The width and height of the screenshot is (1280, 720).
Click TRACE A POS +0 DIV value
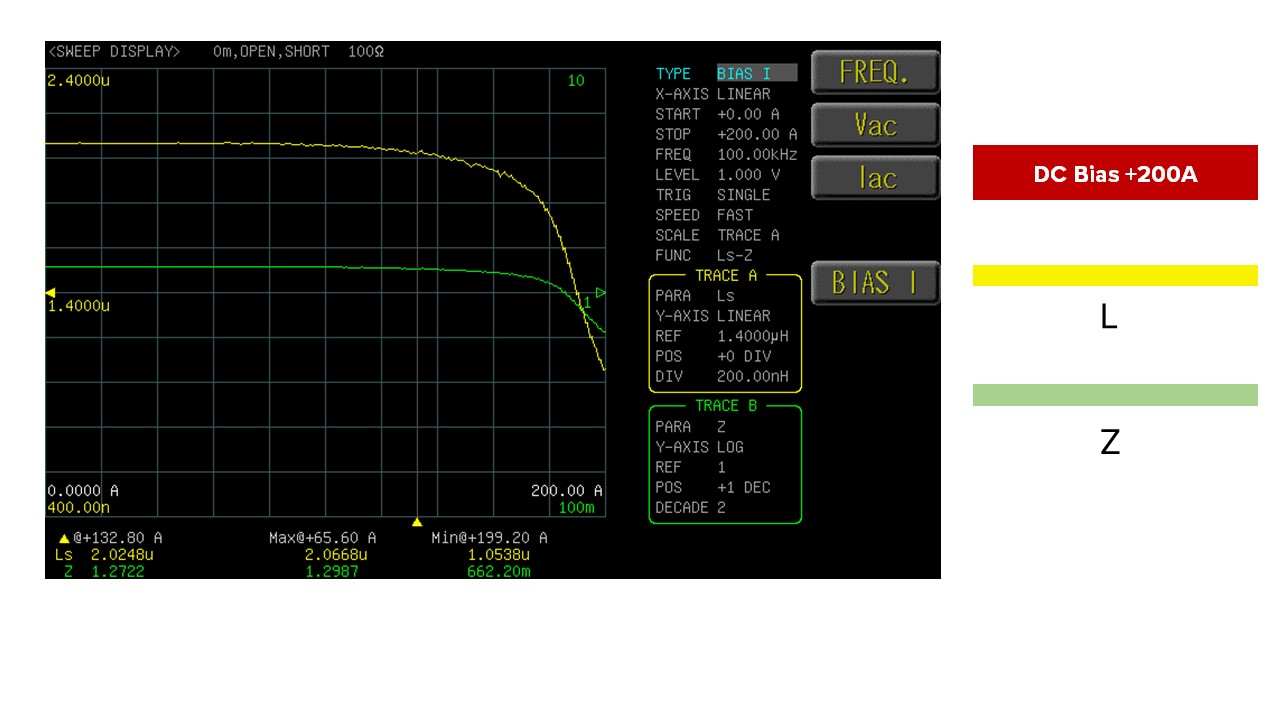[x=744, y=356]
